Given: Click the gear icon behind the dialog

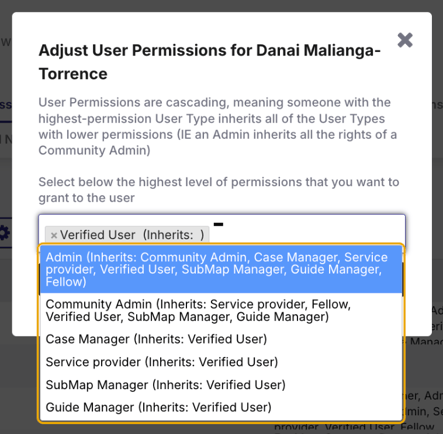Looking at the screenshot, I should tap(4, 233).
